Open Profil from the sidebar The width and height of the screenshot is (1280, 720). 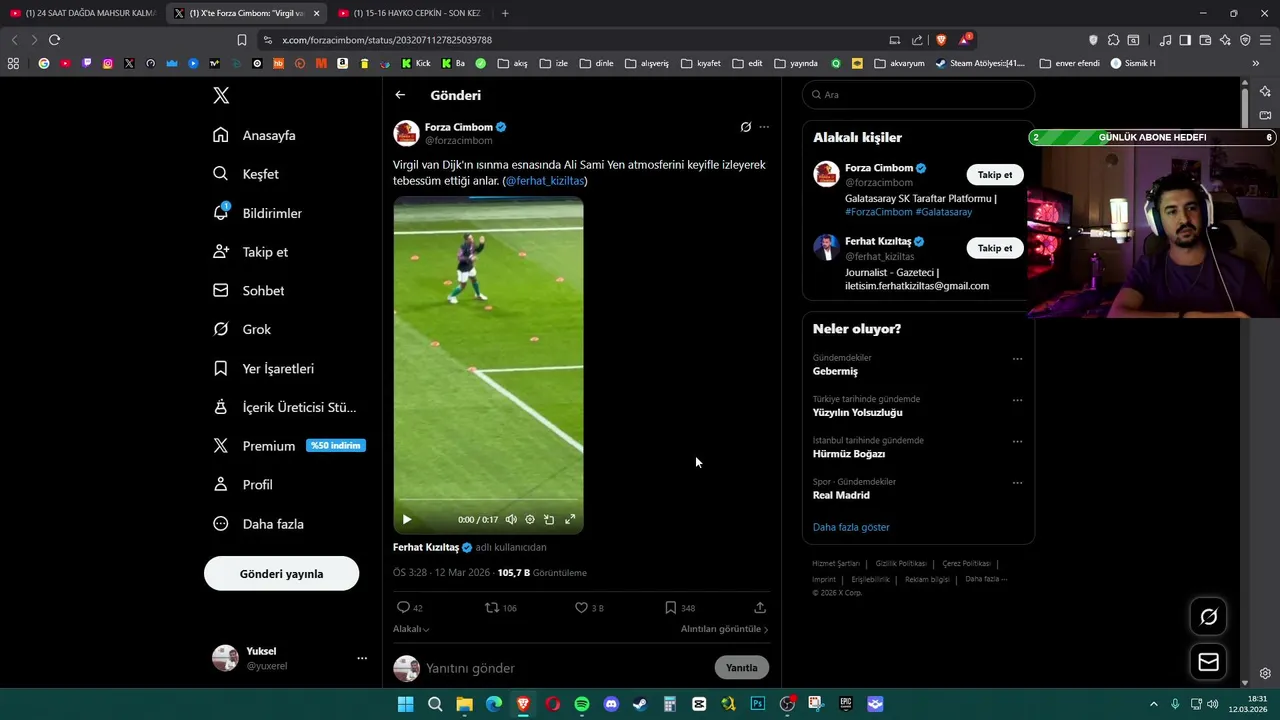(243, 485)
